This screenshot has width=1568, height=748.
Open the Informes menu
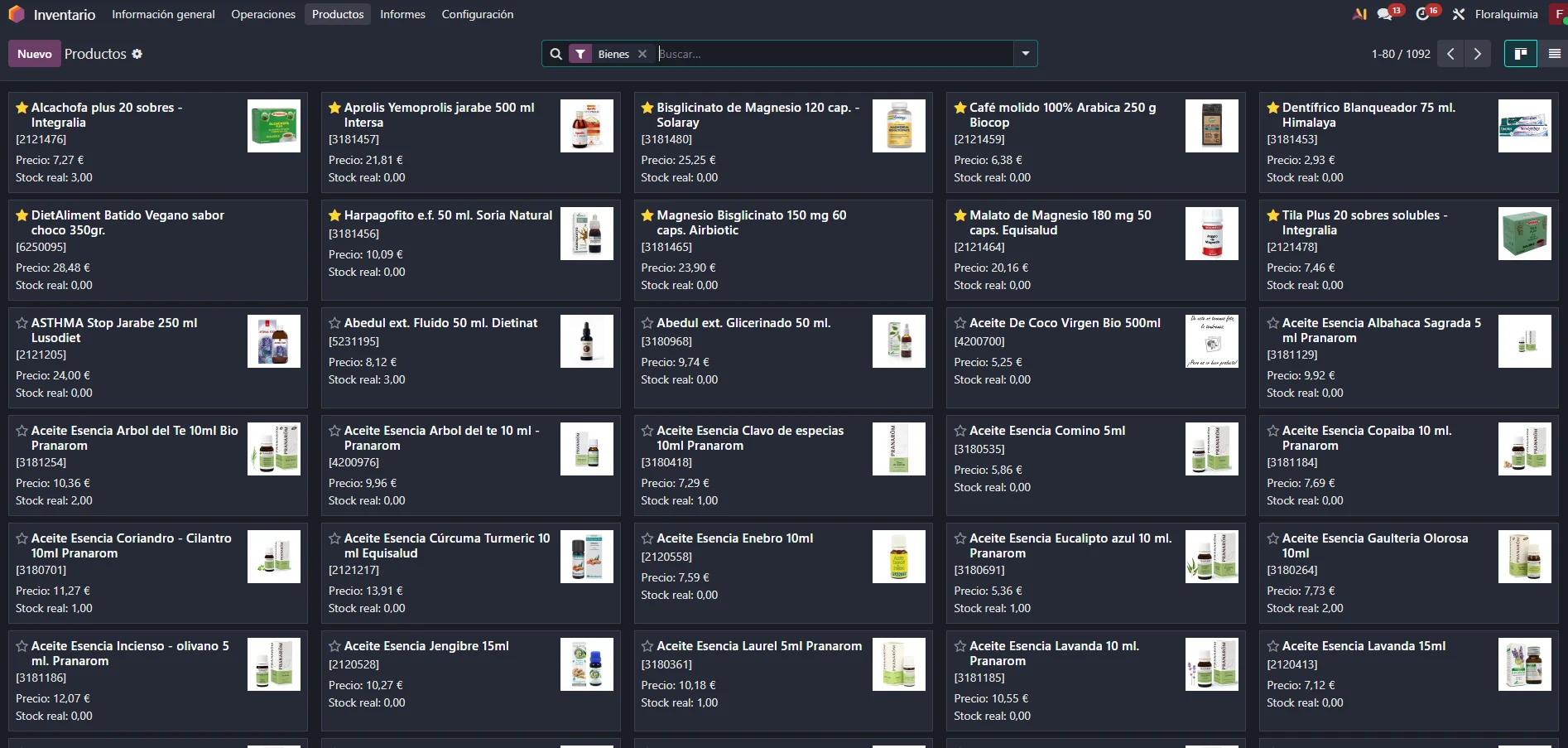(x=402, y=14)
